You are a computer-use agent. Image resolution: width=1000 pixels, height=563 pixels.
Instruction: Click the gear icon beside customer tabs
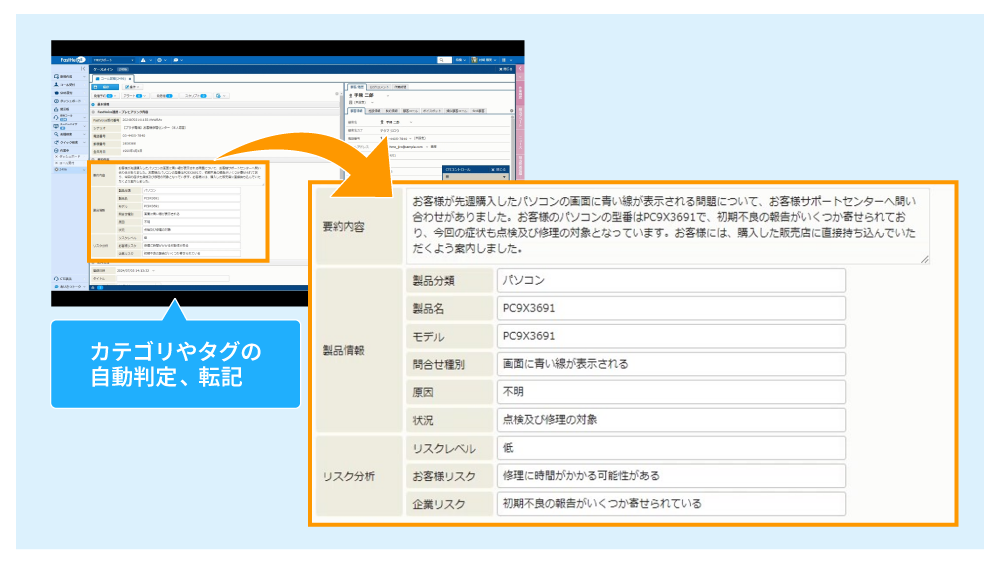(x=511, y=111)
